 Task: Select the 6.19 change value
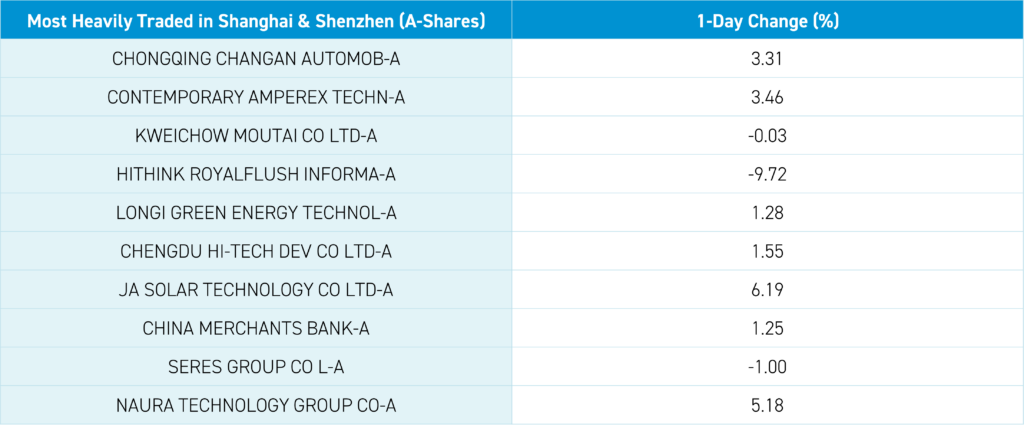(766, 290)
